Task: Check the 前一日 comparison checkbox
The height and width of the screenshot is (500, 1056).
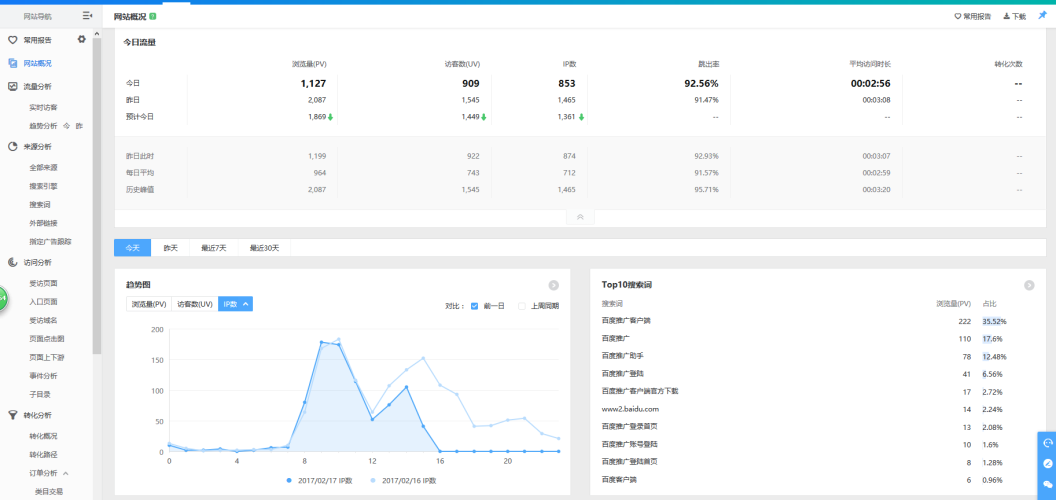Action: tap(474, 305)
